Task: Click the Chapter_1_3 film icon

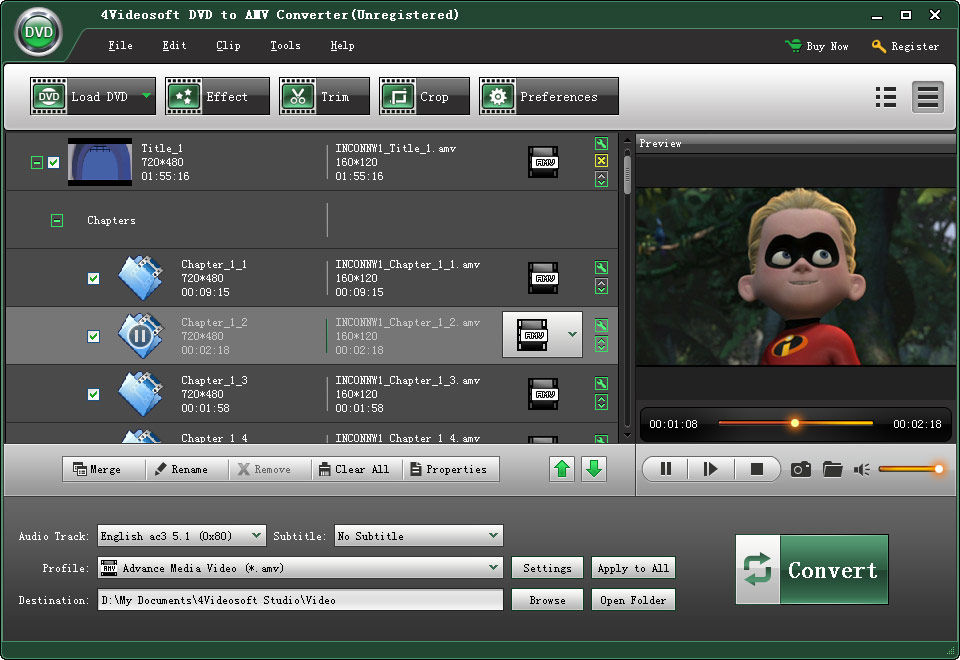Action: click(141, 394)
